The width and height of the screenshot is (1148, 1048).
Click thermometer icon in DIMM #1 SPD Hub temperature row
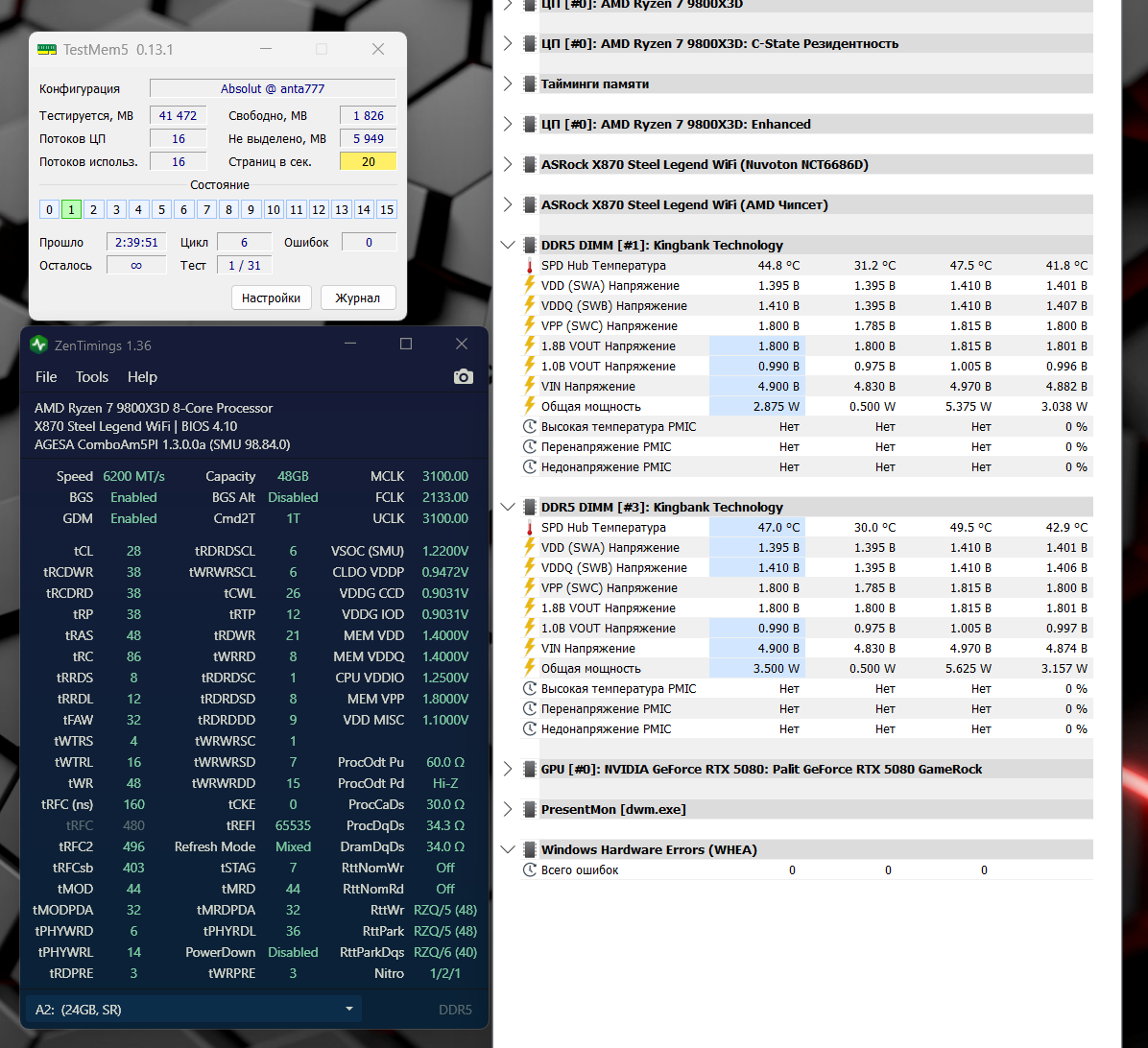[529, 266]
